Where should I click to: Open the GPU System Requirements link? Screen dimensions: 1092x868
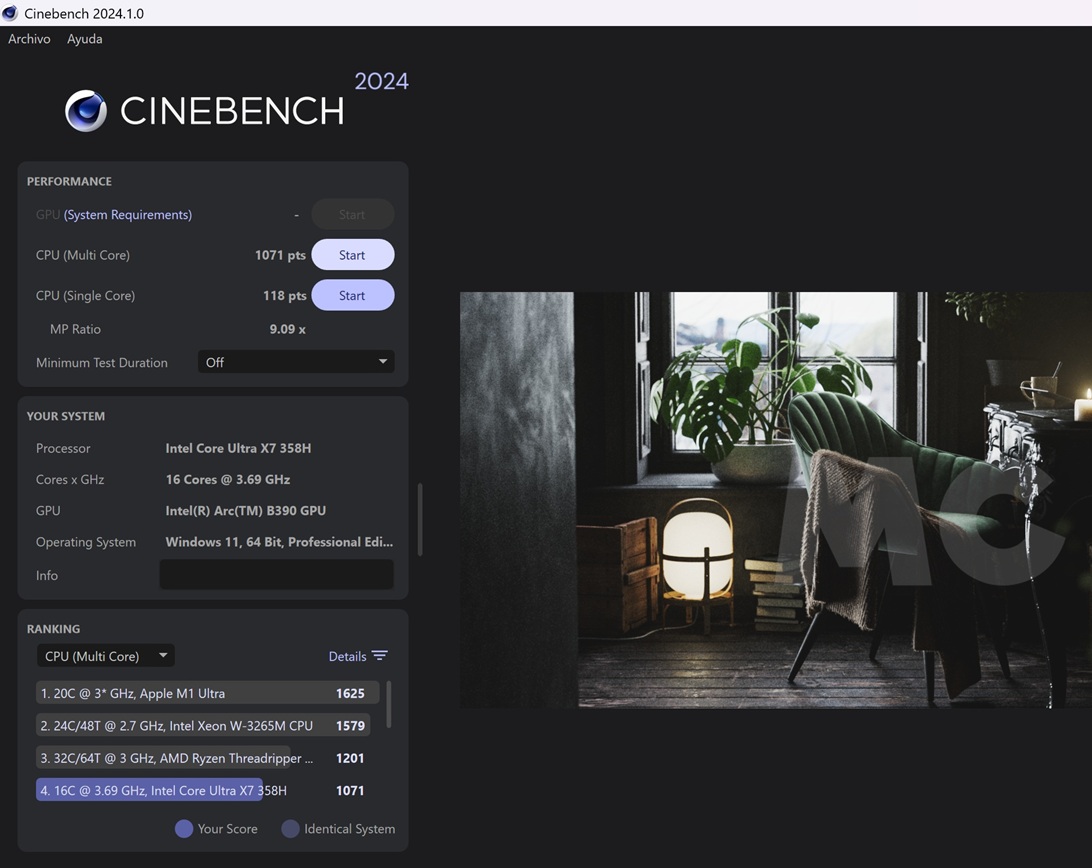(x=127, y=215)
